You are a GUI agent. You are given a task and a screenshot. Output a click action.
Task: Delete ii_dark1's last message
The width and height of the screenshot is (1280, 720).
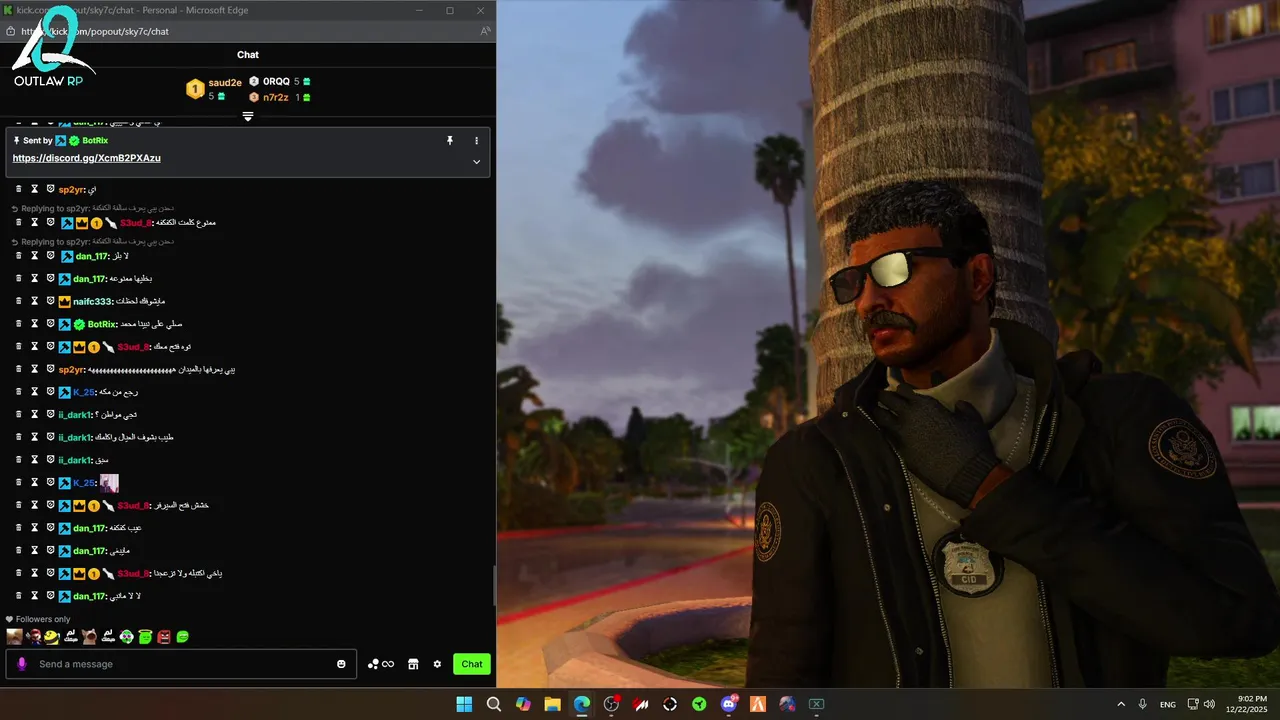coord(18,460)
